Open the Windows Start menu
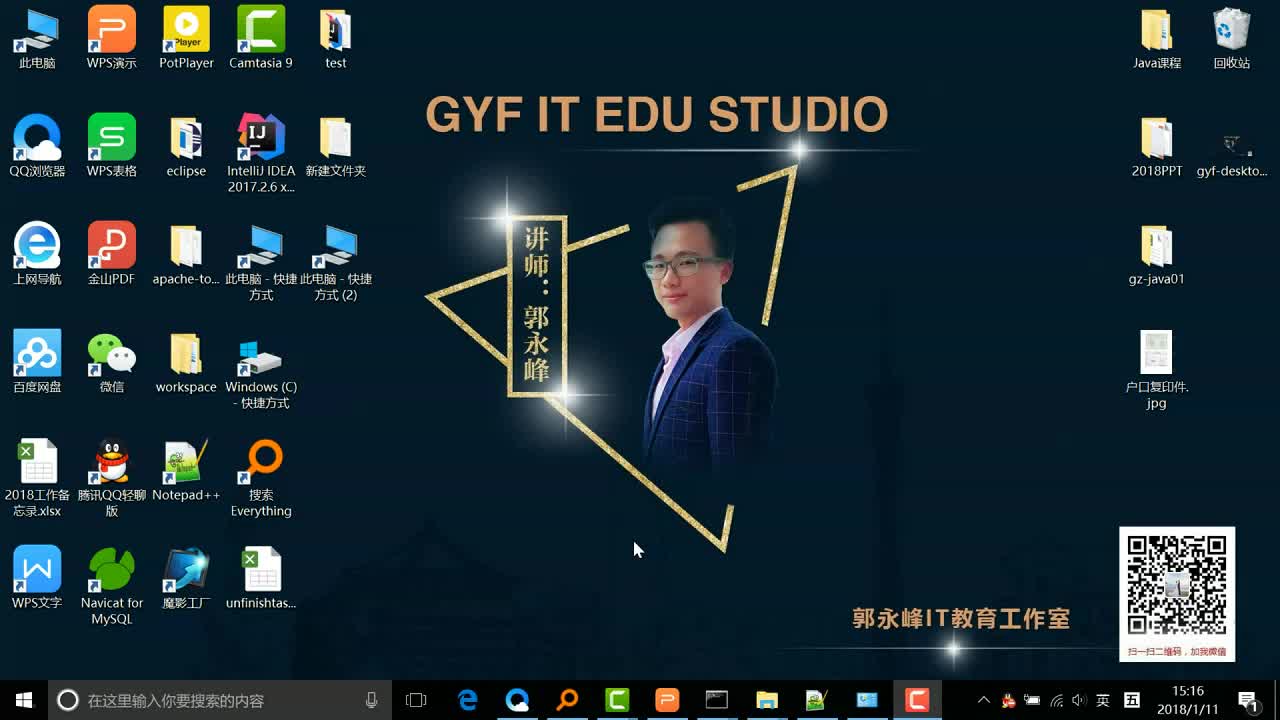 pyautogui.click(x=24, y=700)
